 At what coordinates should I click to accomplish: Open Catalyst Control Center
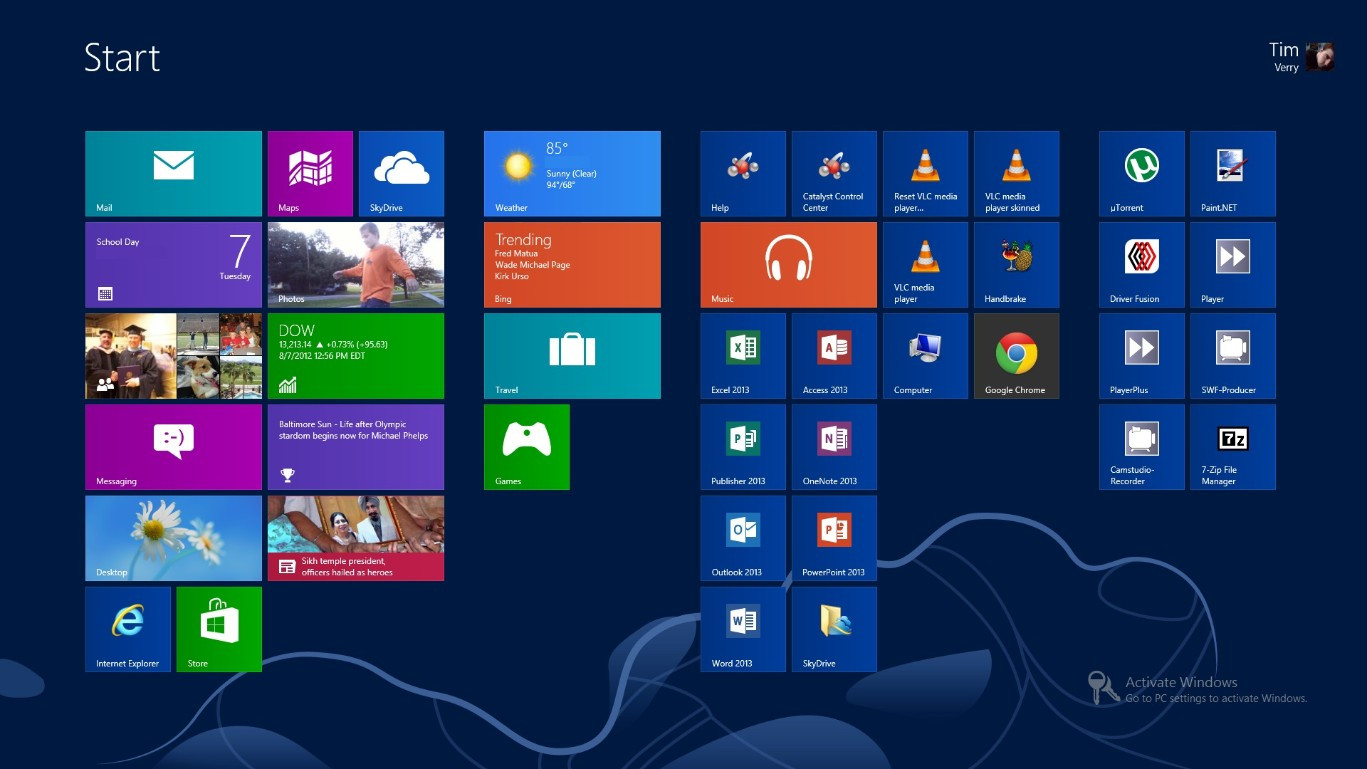(834, 173)
